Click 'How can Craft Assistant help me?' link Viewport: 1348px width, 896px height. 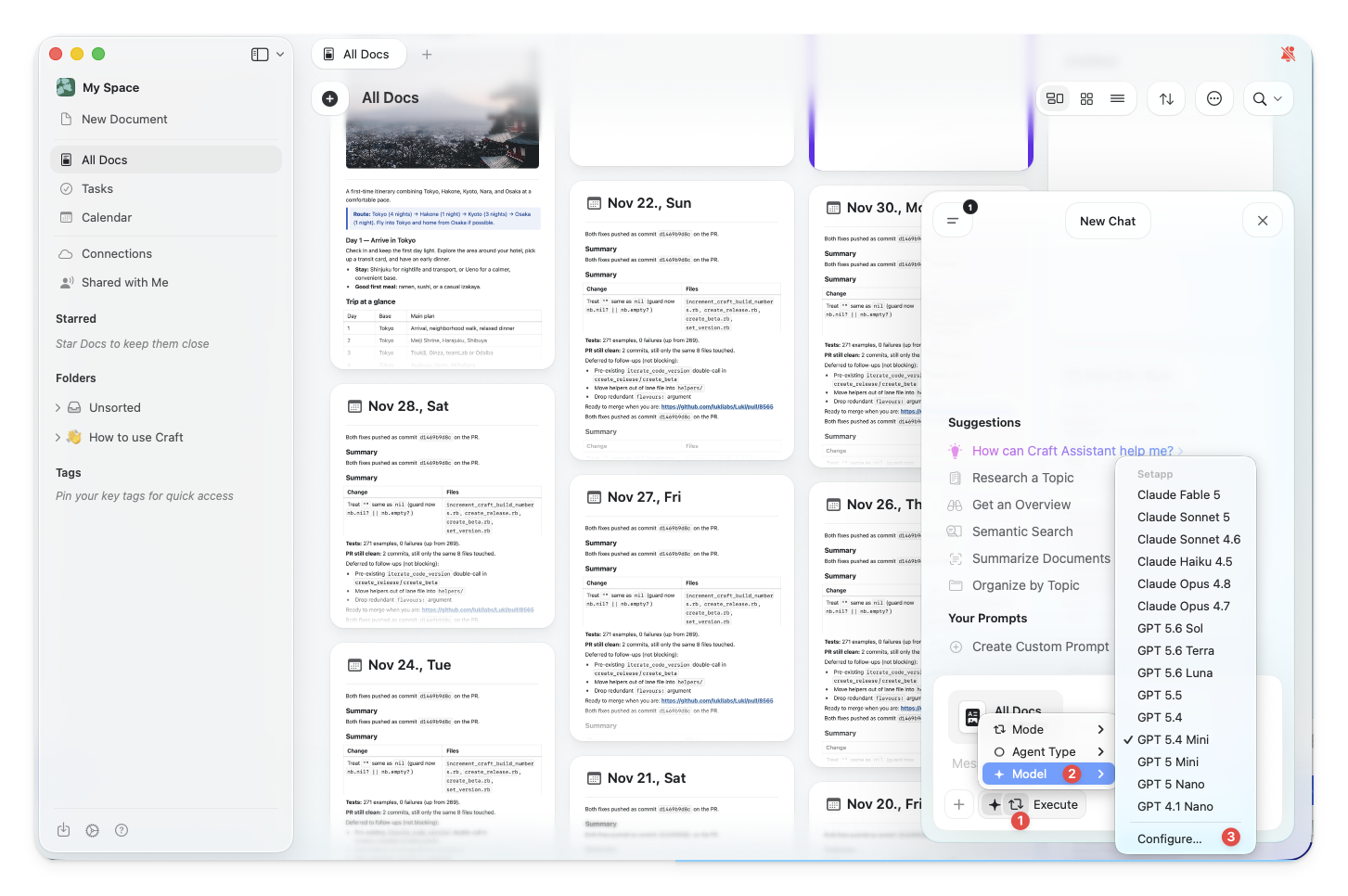(x=1072, y=451)
